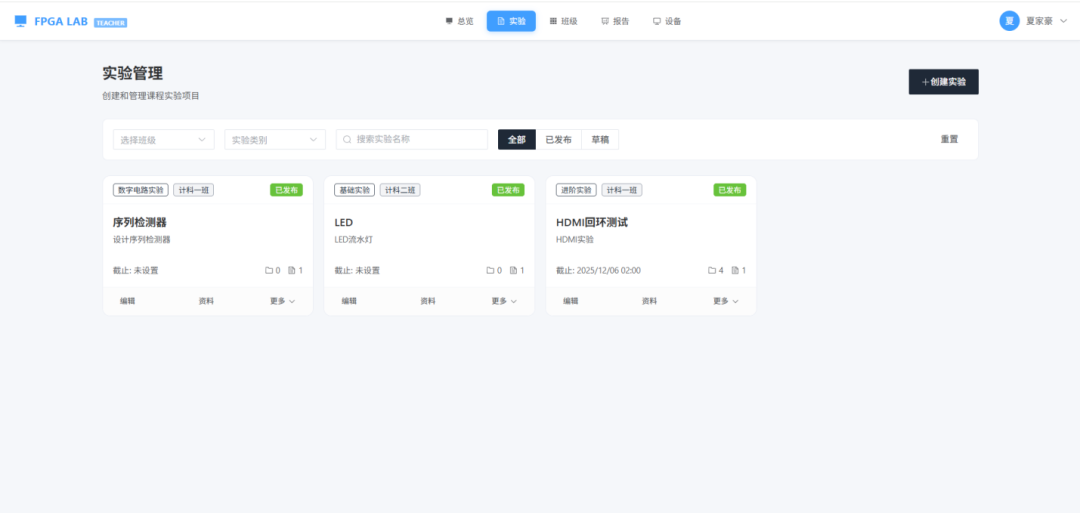Click the folder icon on HDMI回环测试 card
This screenshot has width=1080, height=513.
712,270
